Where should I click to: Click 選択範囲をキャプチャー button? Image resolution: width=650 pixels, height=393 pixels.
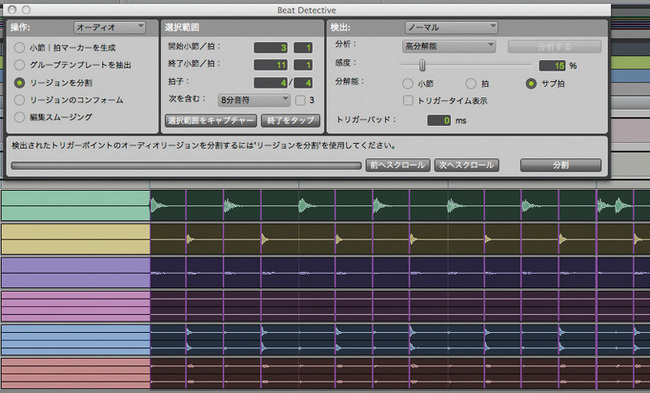point(211,121)
